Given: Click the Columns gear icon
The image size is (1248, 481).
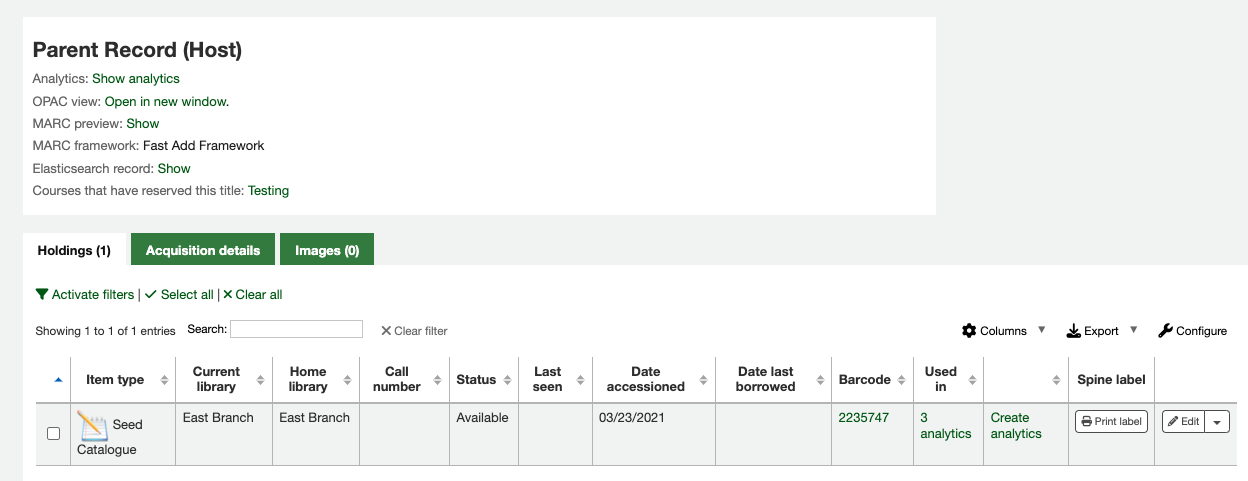Looking at the screenshot, I should coord(969,331).
